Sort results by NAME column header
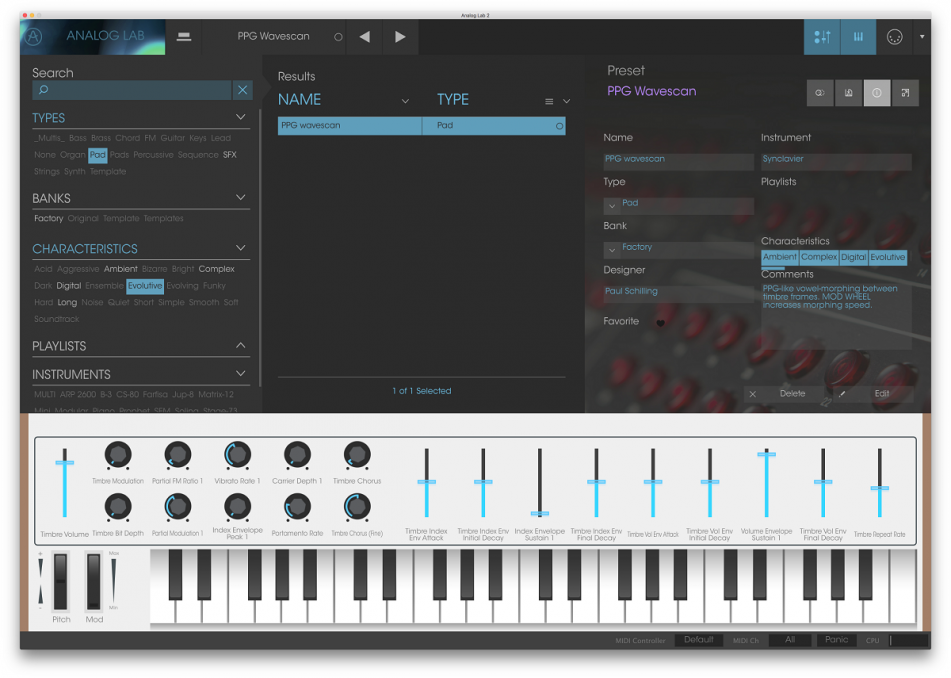This screenshot has width=951, height=678. (x=300, y=99)
